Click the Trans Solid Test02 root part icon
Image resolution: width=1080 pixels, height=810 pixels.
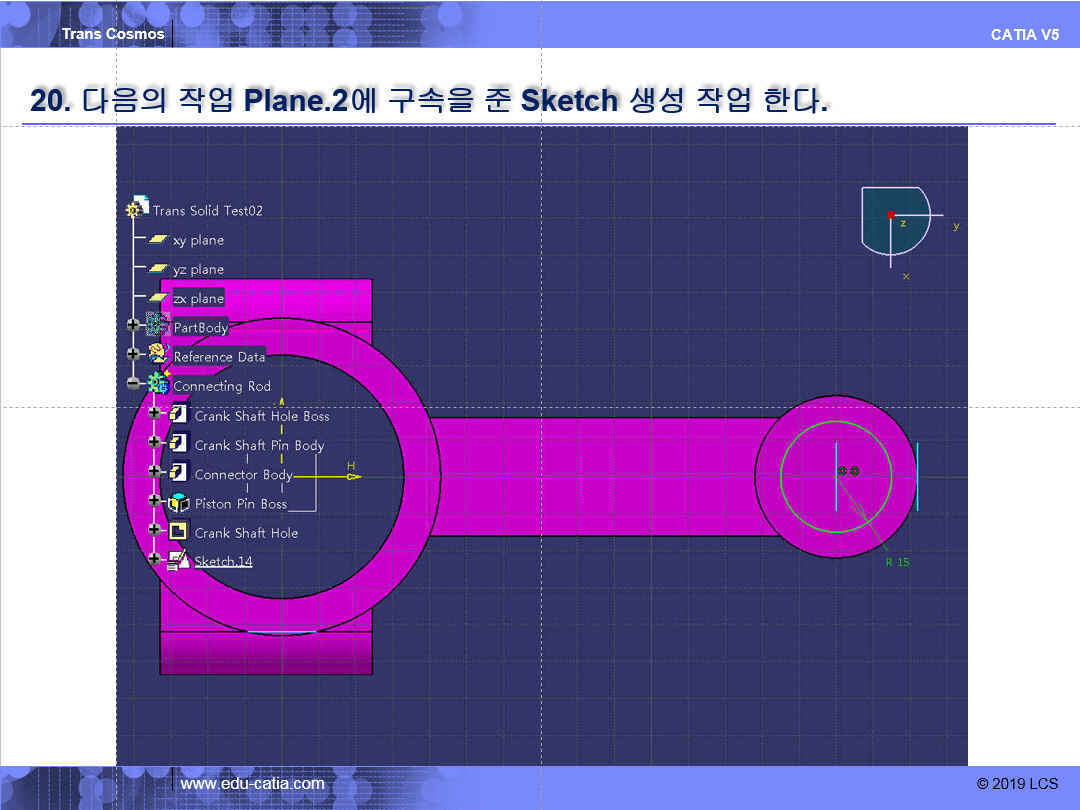click(x=137, y=209)
